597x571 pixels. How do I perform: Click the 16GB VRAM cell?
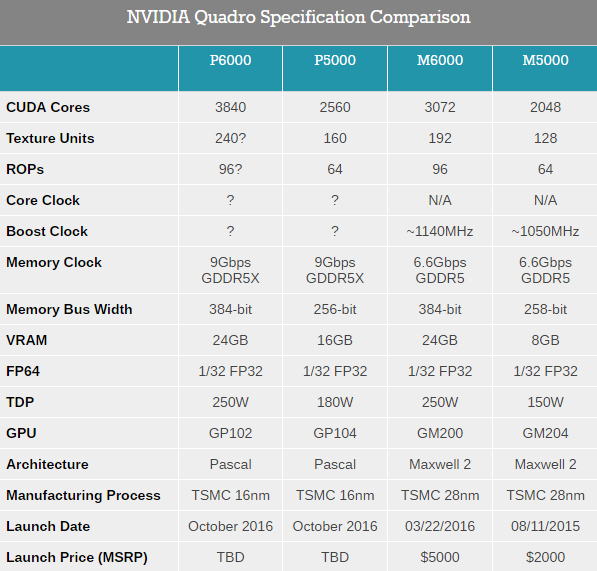[335, 340]
